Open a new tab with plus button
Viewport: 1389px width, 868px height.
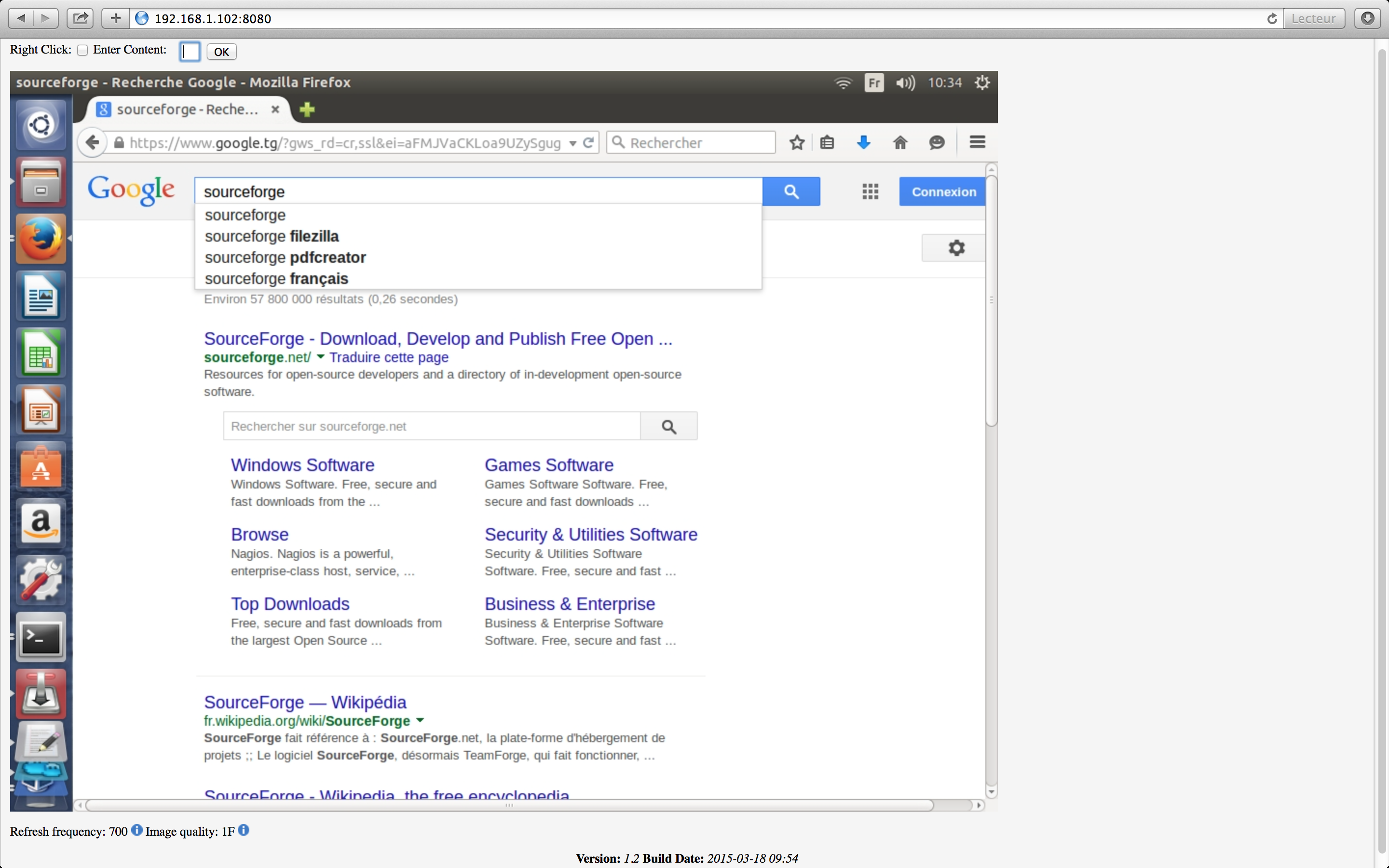307,109
